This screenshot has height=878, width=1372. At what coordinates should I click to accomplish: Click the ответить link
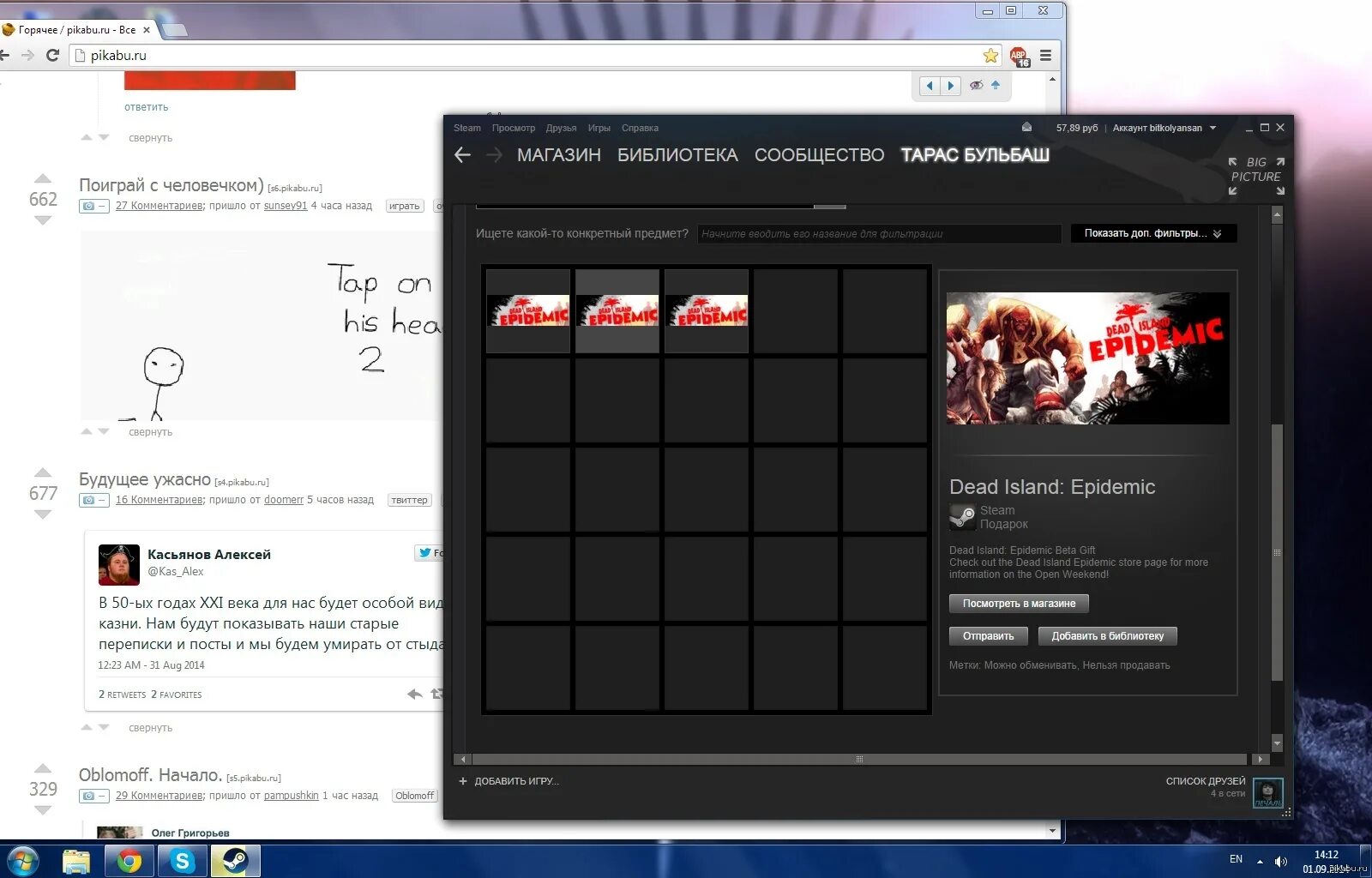[x=146, y=107]
